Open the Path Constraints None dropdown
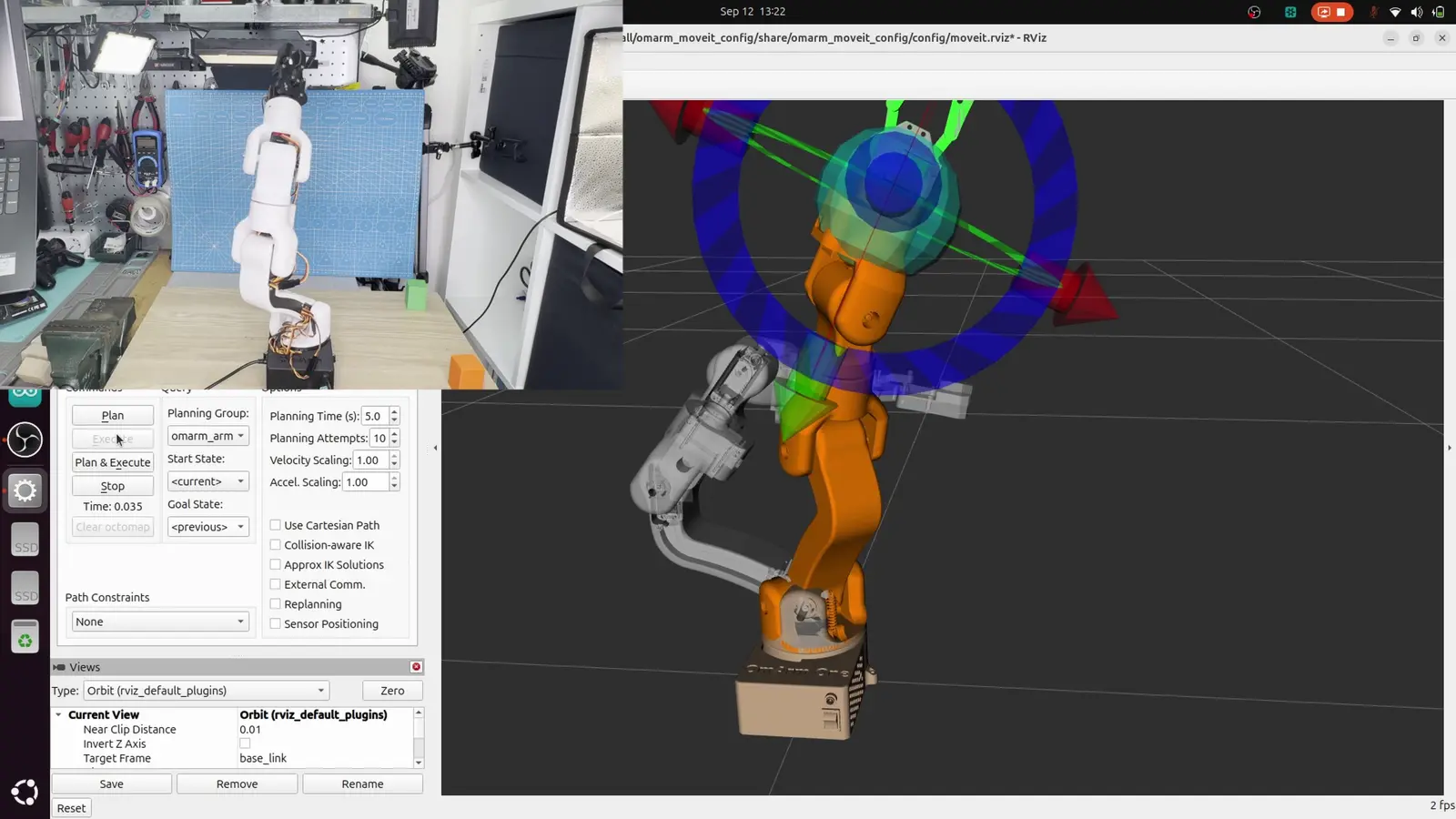This screenshot has width=1456, height=819. (160, 622)
